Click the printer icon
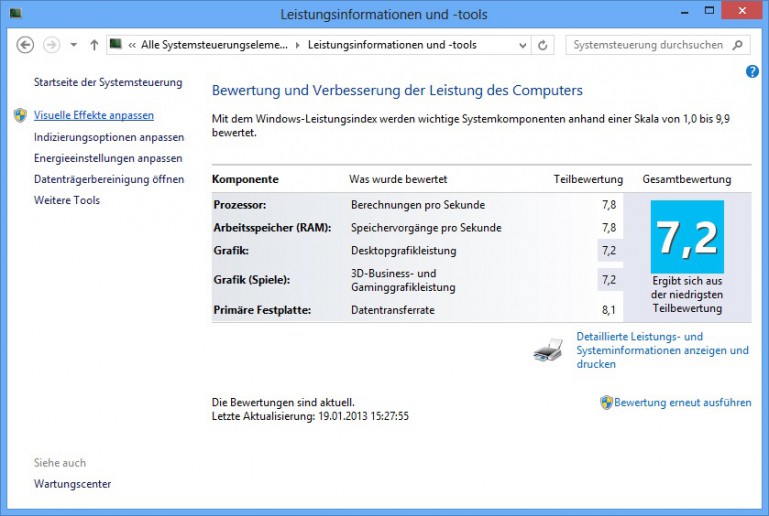The width and height of the screenshot is (769, 516). coord(548,350)
